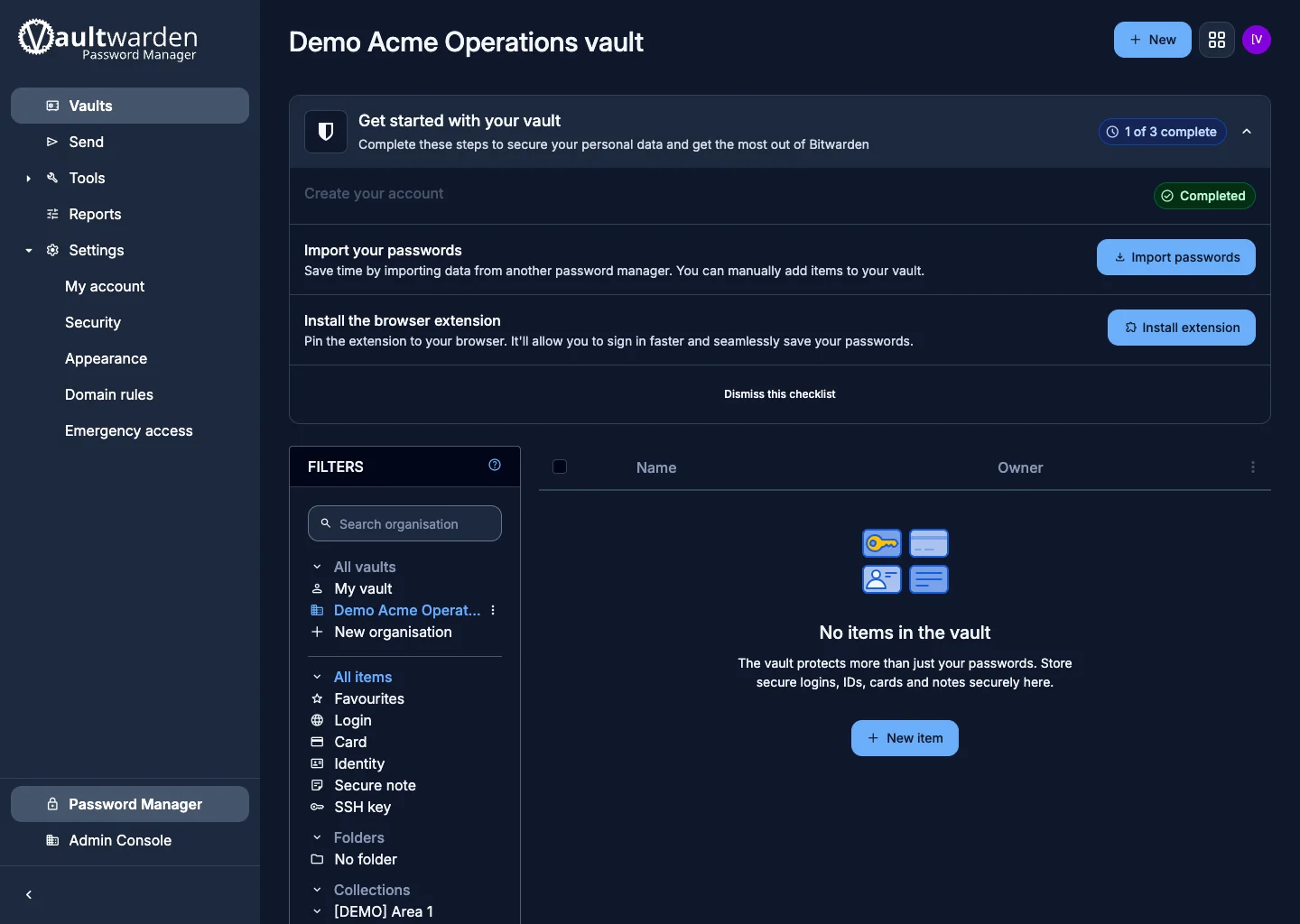Select the My vault filter

tap(363, 588)
